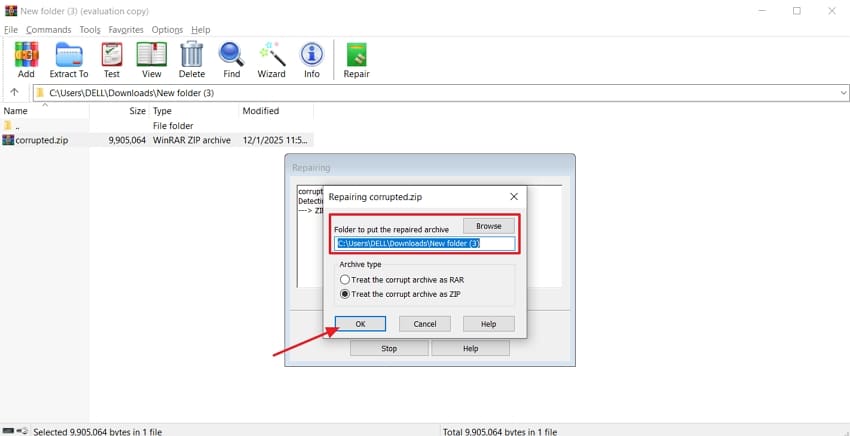This screenshot has height=436, width=850.
Task: Open the Favorites menu
Action: 126,29
